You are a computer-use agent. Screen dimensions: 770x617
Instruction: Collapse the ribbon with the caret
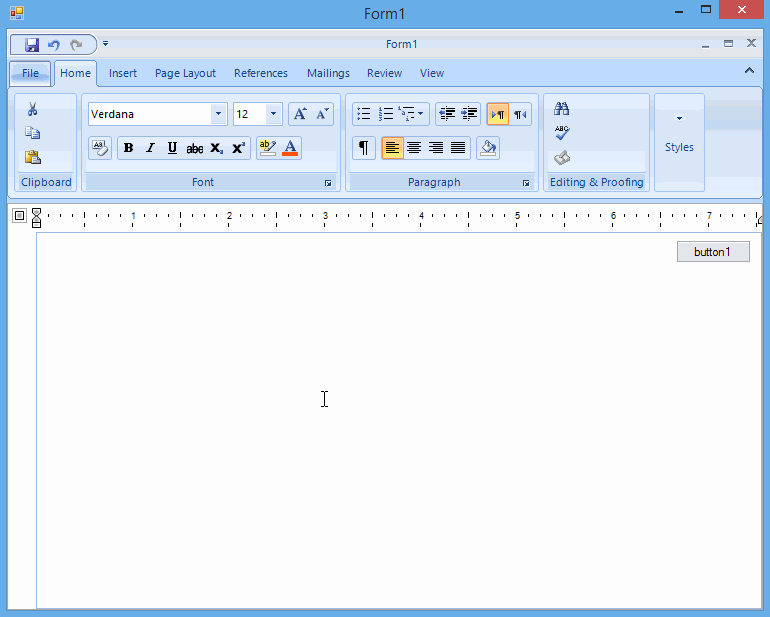point(749,70)
